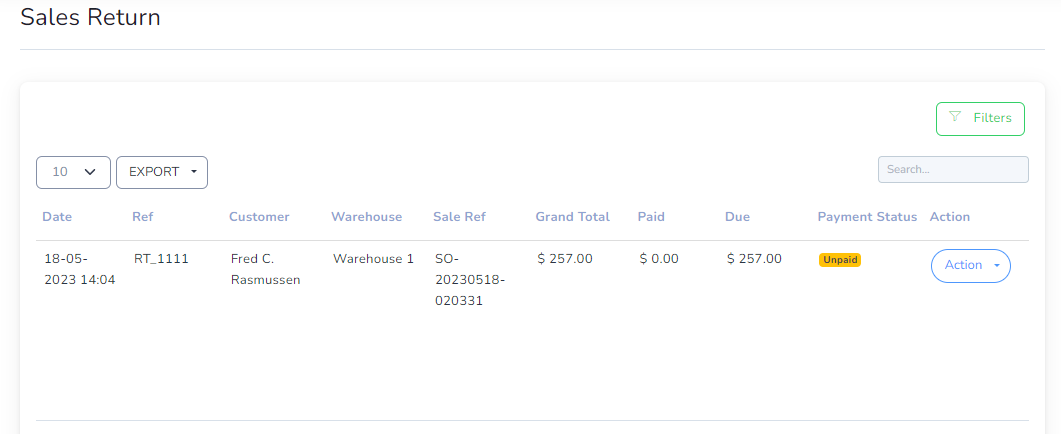
Task: Open the Filters panel
Action: 980,119
